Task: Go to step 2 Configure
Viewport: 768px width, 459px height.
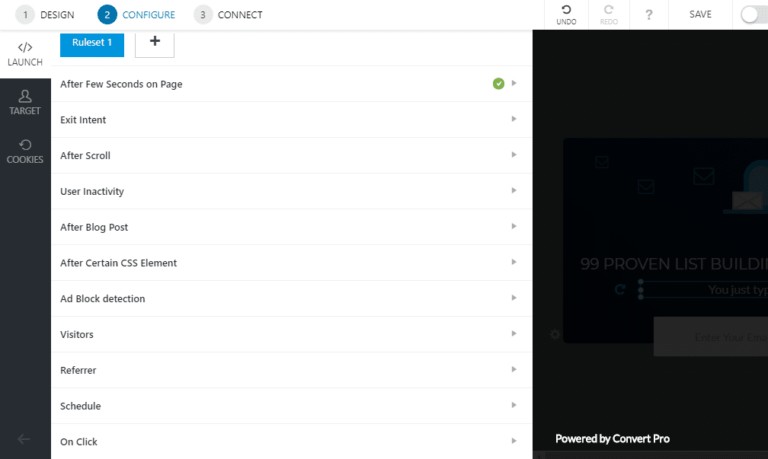Action: pyautogui.click(x=136, y=15)
